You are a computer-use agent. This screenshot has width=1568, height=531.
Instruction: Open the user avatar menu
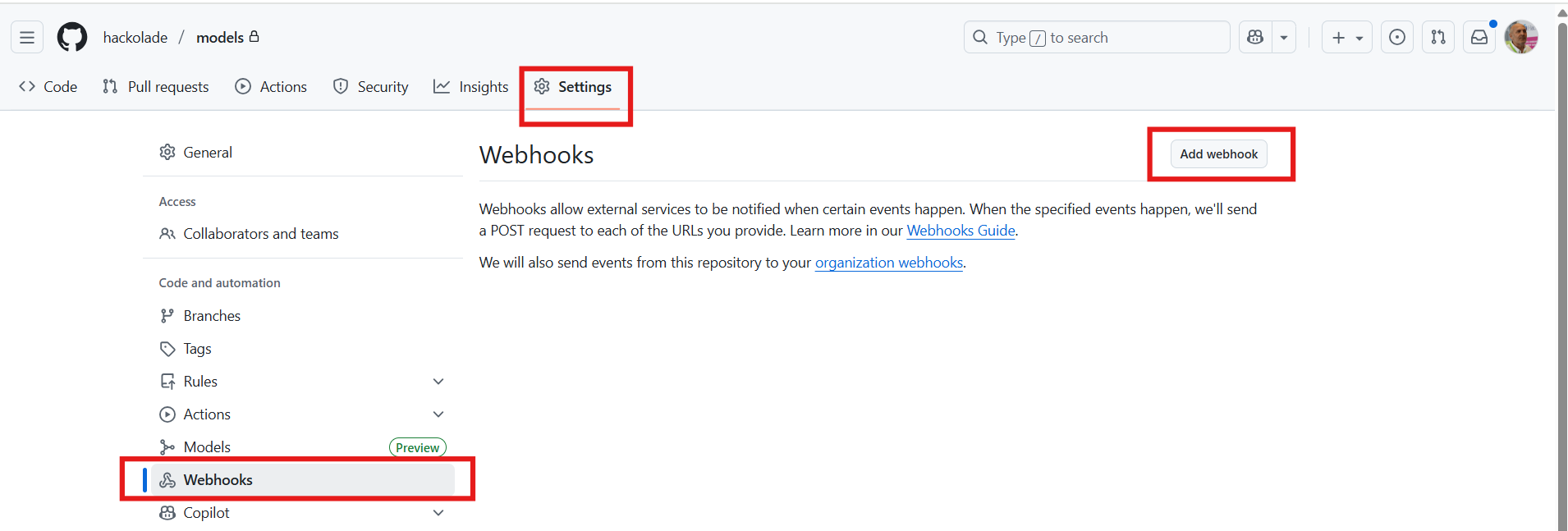point(1521,38)
